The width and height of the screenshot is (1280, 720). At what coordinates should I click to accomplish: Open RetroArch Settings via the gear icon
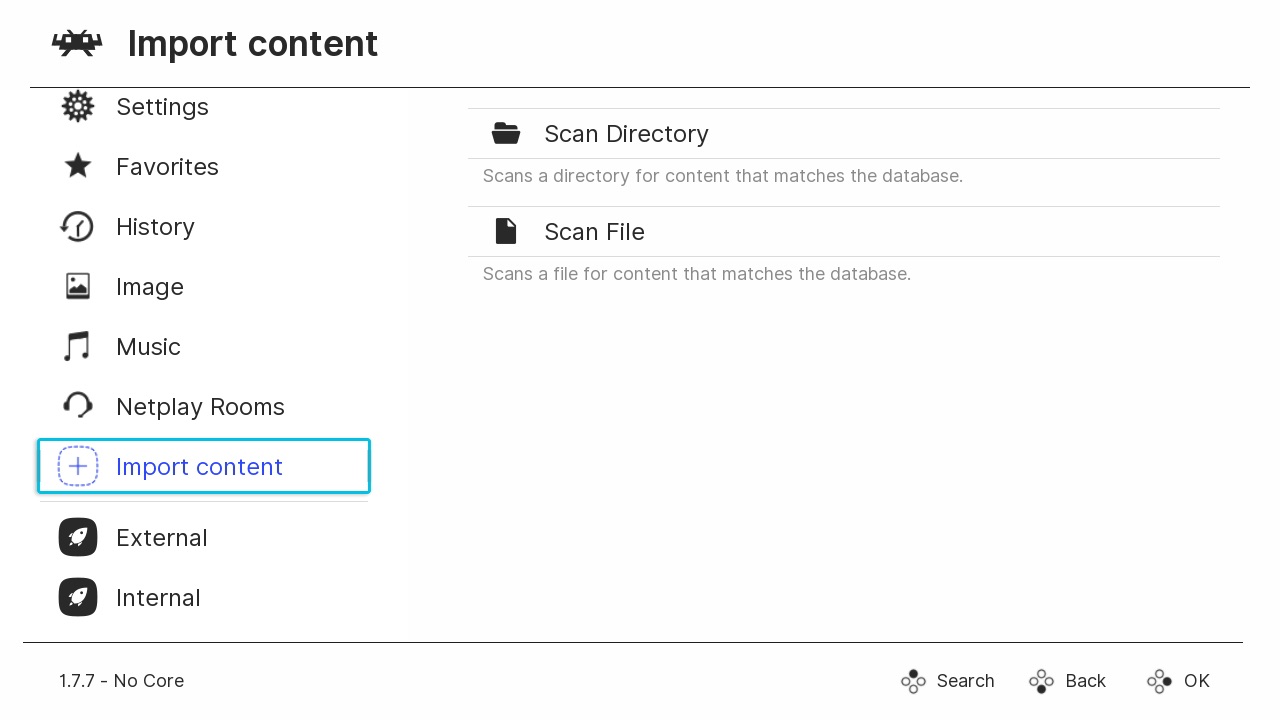pos(78,107)
